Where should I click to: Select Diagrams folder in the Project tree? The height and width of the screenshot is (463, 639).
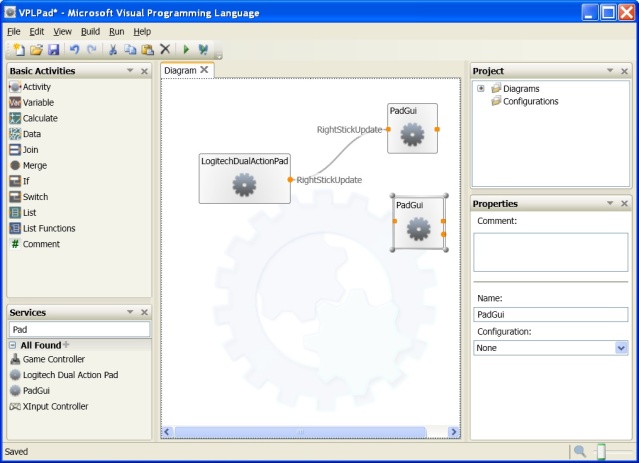click(521, 88)
